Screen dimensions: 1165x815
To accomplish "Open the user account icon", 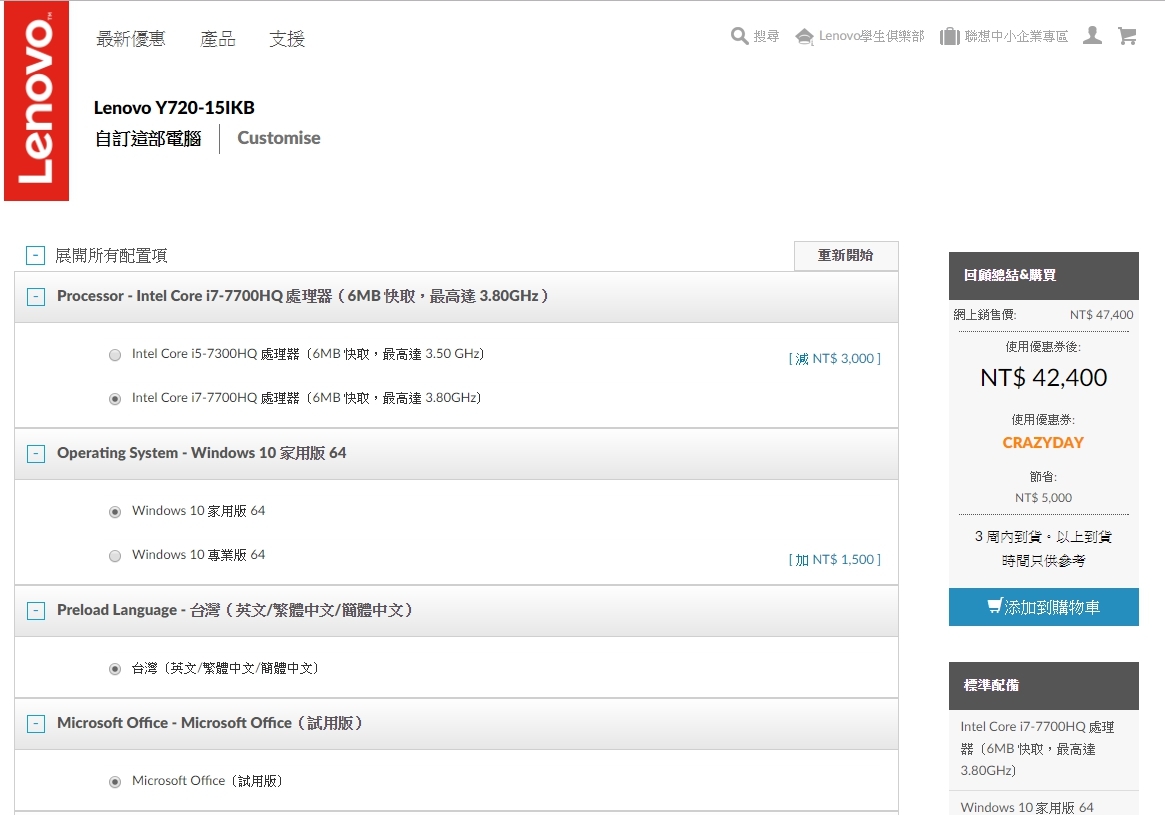I will tap(1092, 36).
